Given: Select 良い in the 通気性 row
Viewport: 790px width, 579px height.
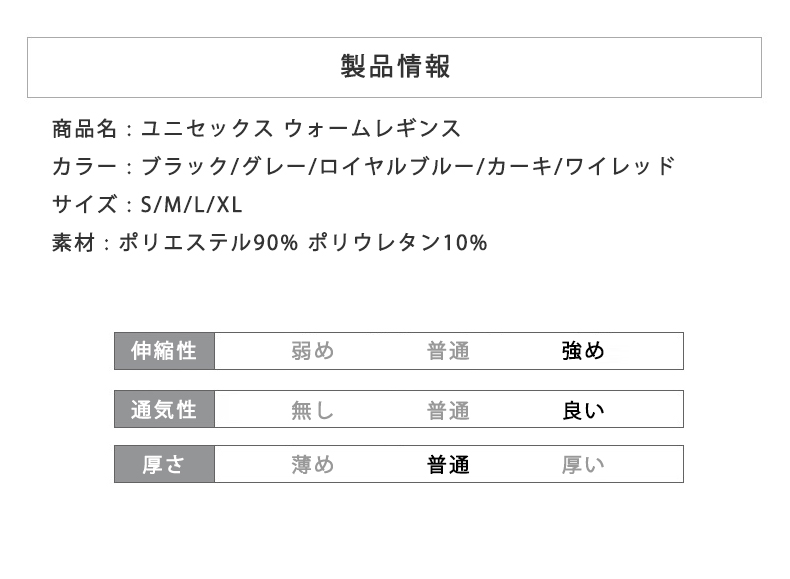Looking at the screenshot, I should click(583, 410).
